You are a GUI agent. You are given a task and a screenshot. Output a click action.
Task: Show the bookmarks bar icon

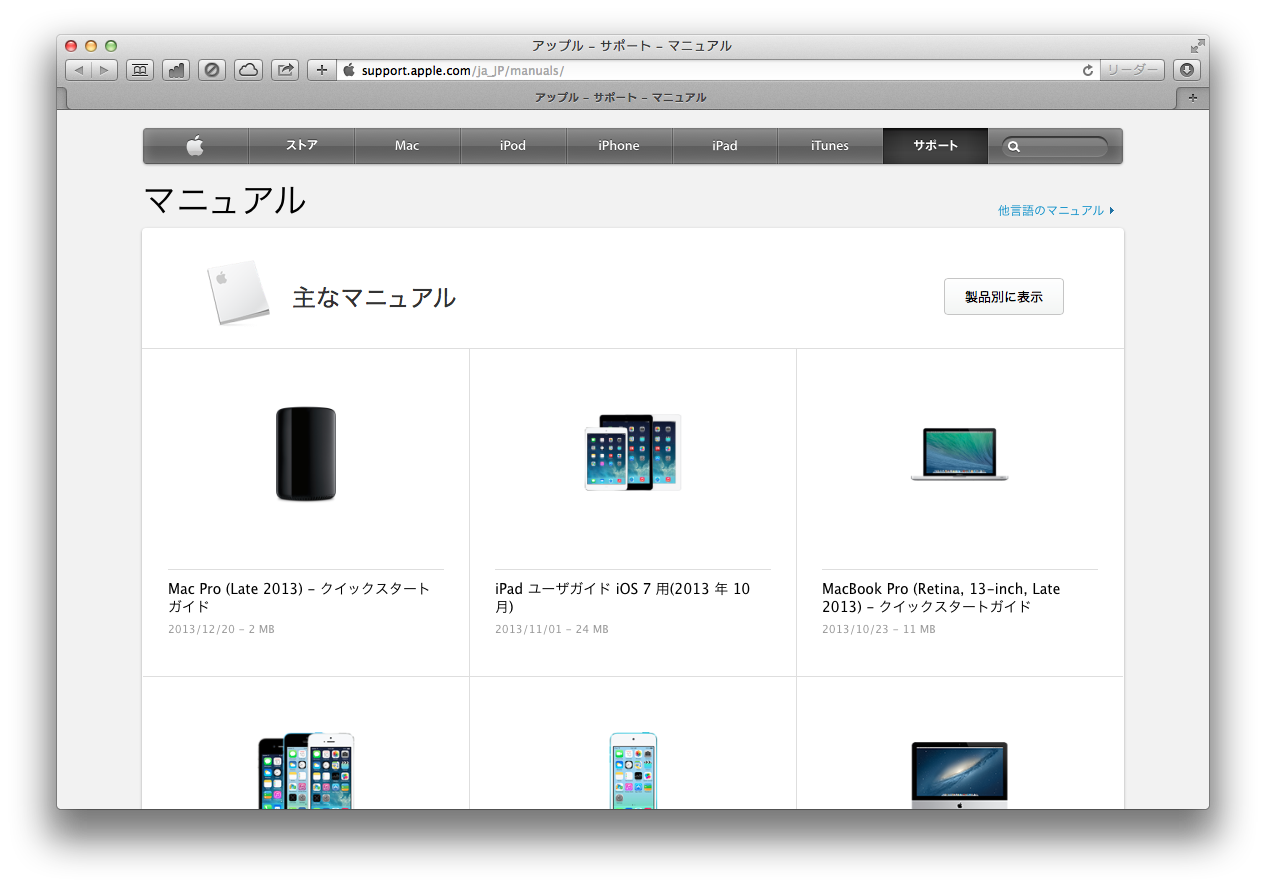tap(140, 70)
